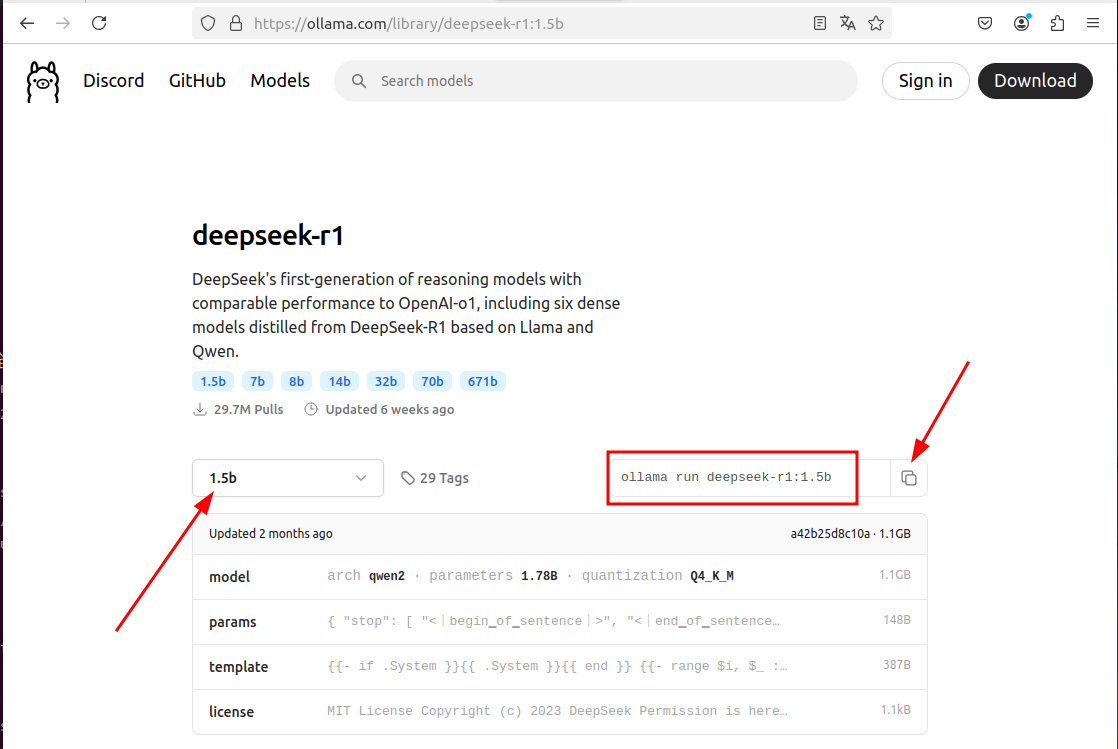Open the extensions puzzle icon
The image size is (1118, 749).
(x=1057, y=24)
